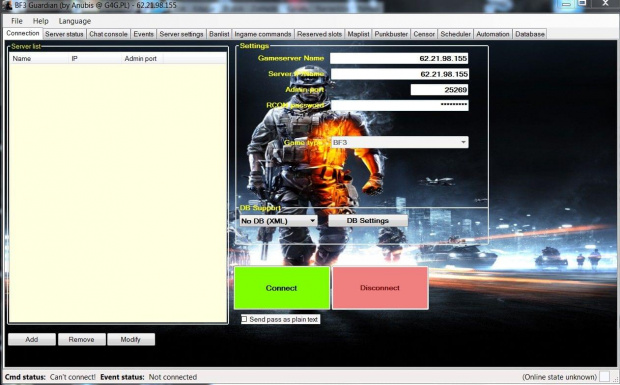Open the Banlist tab
The height and width of the screenshot is (385, 620).
pos(219,34)
